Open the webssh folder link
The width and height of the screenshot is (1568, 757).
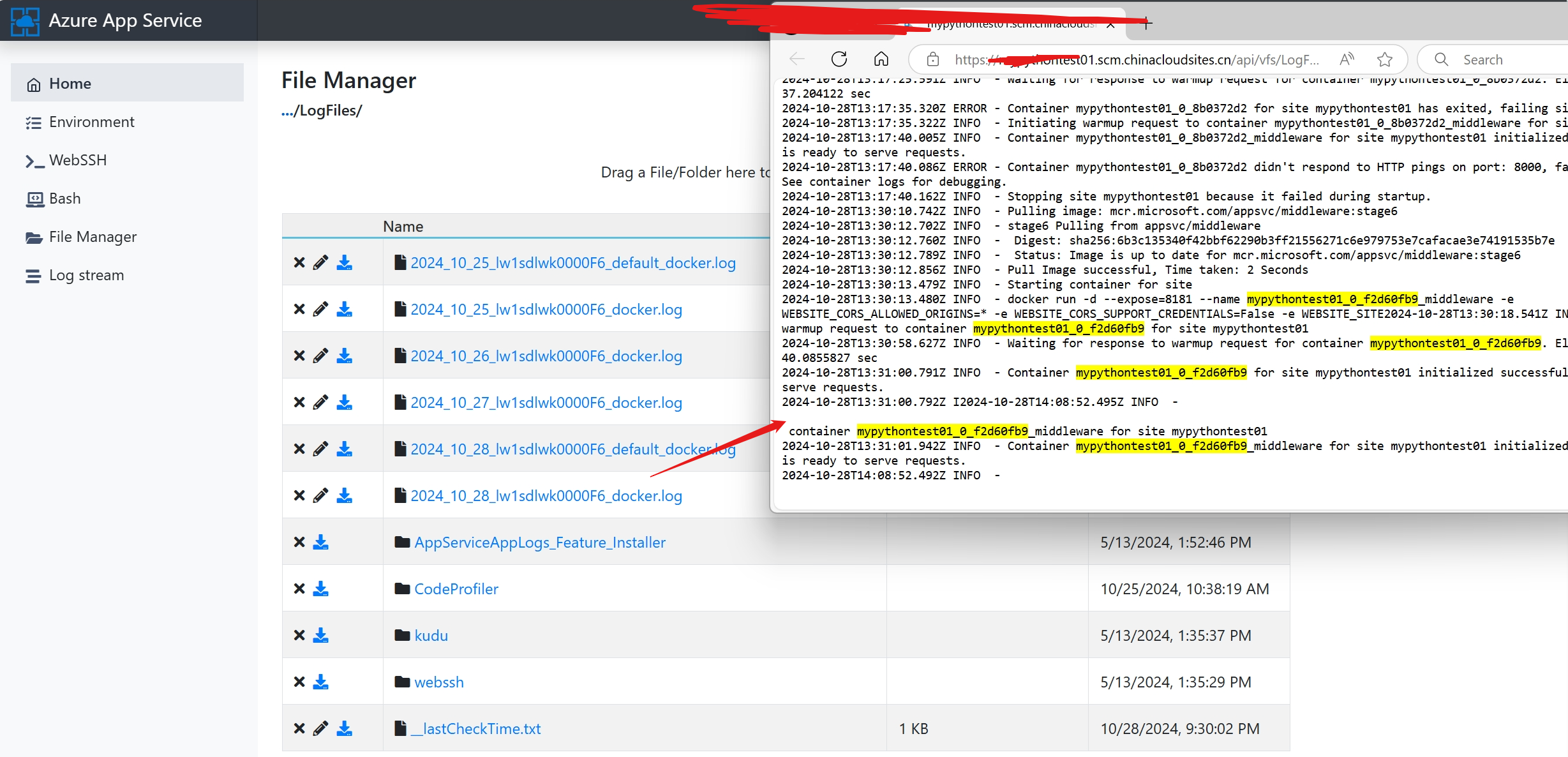click(438, 682)
